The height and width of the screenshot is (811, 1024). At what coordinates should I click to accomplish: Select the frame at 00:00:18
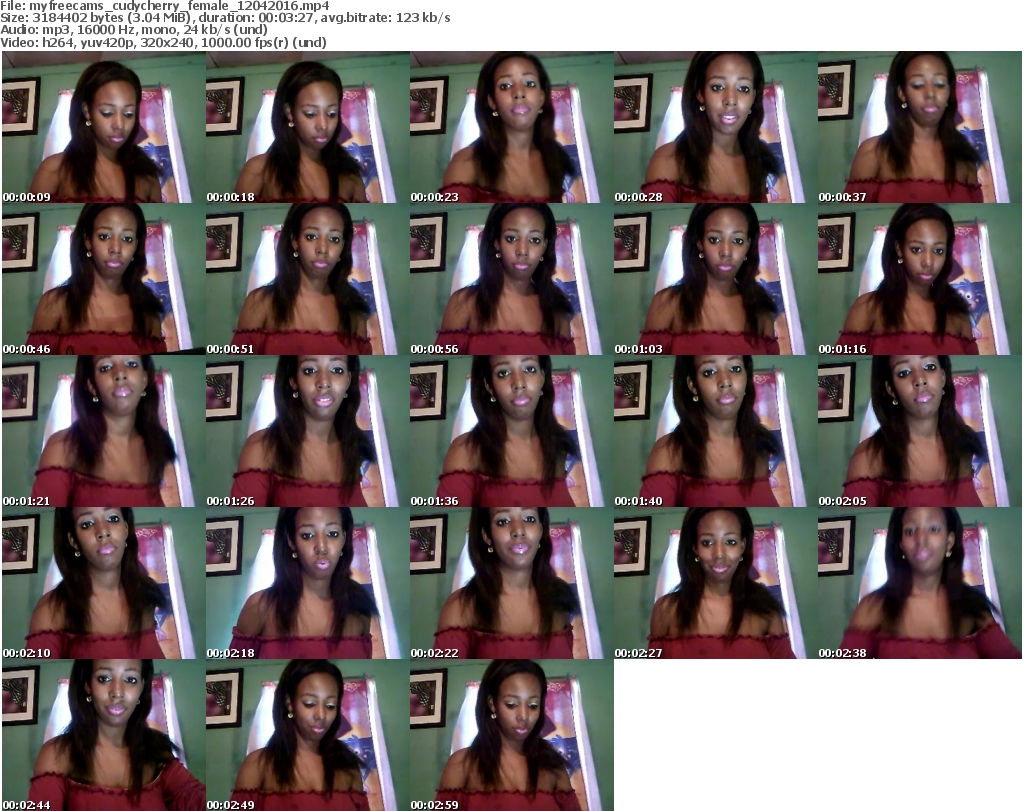pyautogui.click(x=306, y=128)
